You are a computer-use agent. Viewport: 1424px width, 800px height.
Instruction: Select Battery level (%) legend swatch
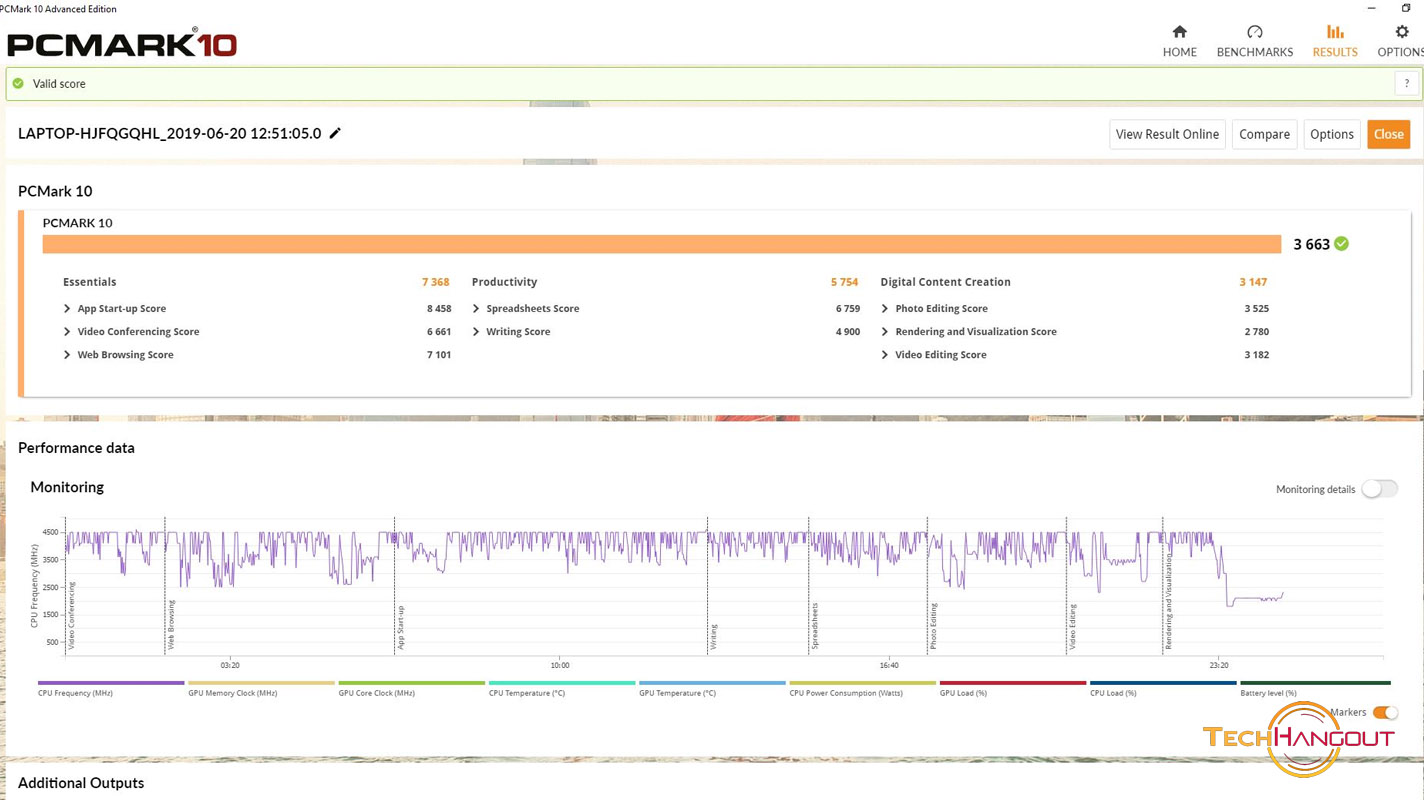(1314, 683)
